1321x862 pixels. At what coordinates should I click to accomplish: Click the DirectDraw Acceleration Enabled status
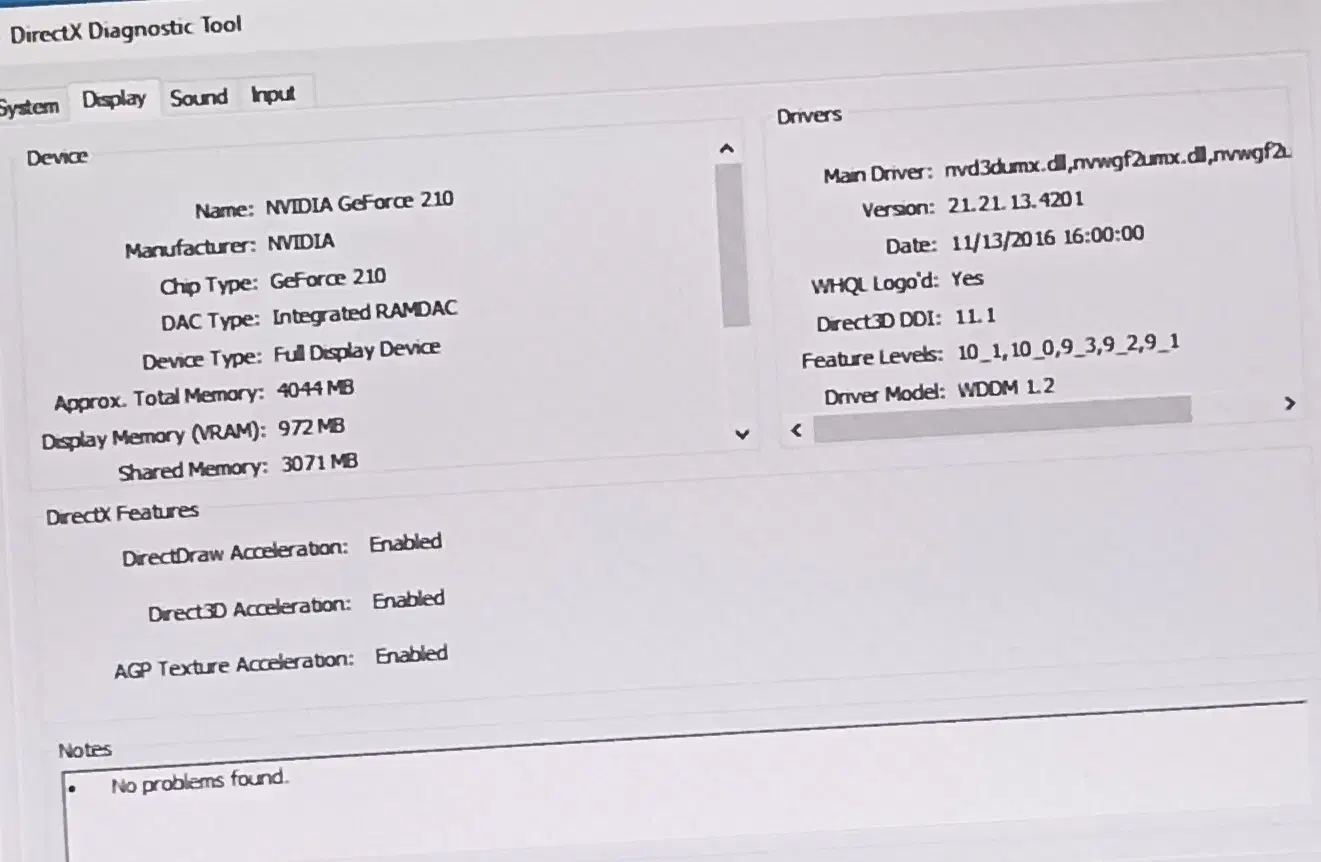tap(405, 544)
